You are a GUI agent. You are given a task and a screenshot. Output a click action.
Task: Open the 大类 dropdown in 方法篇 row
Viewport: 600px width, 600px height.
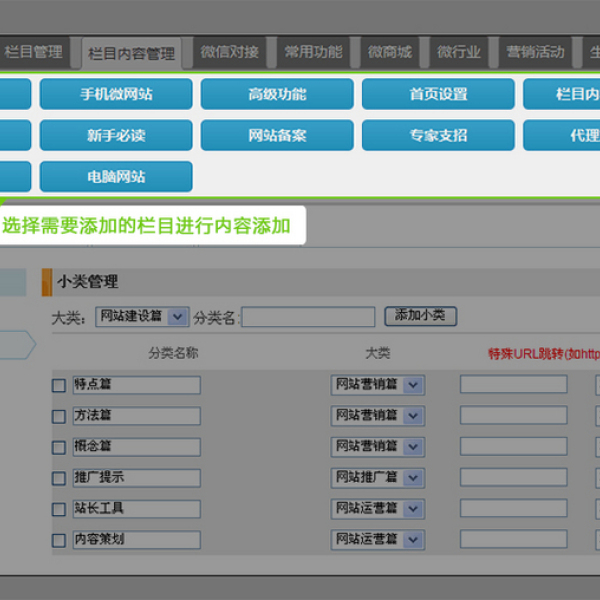tap(377, 415)
